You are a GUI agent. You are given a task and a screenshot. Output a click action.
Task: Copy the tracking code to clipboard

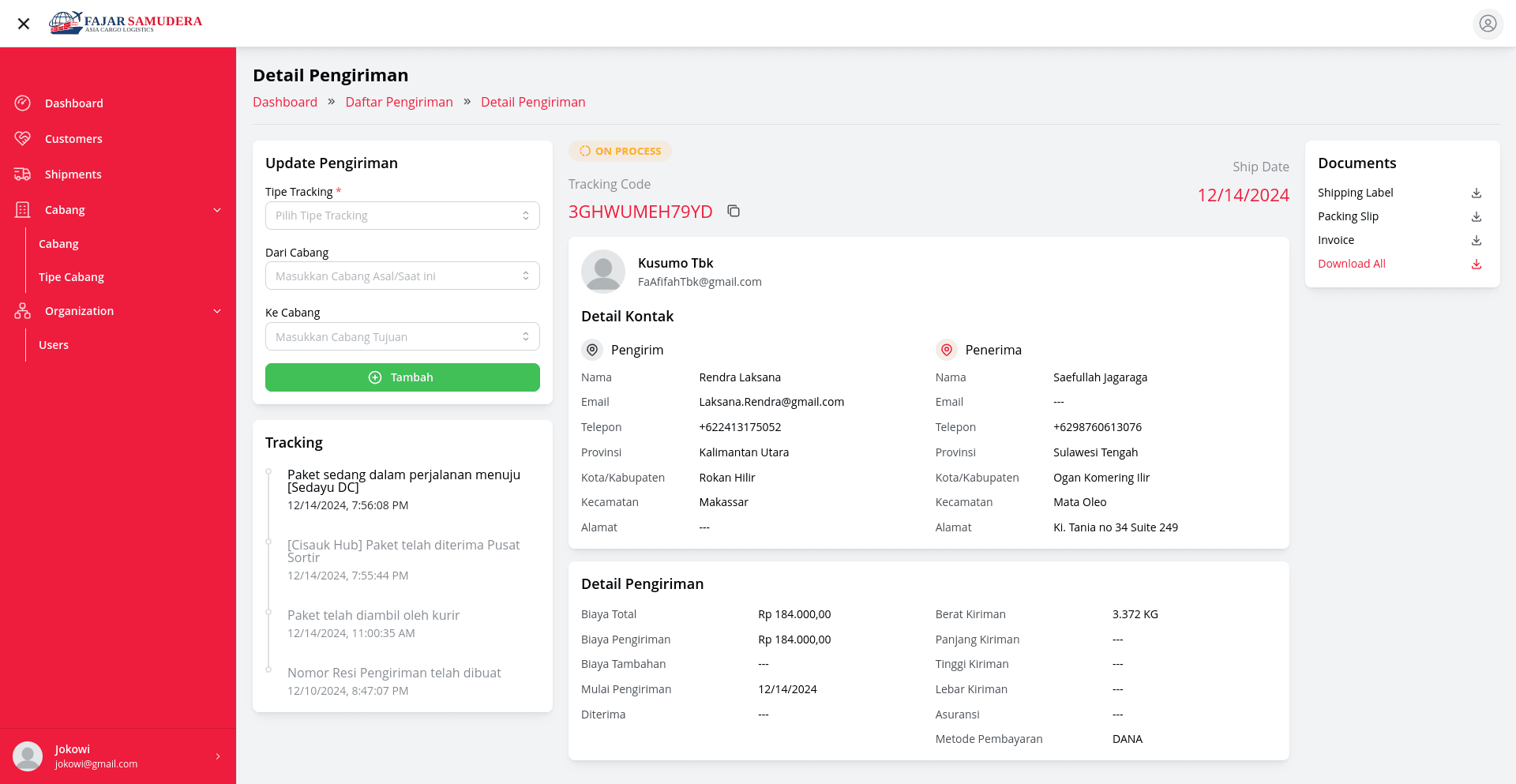point(734,211)
